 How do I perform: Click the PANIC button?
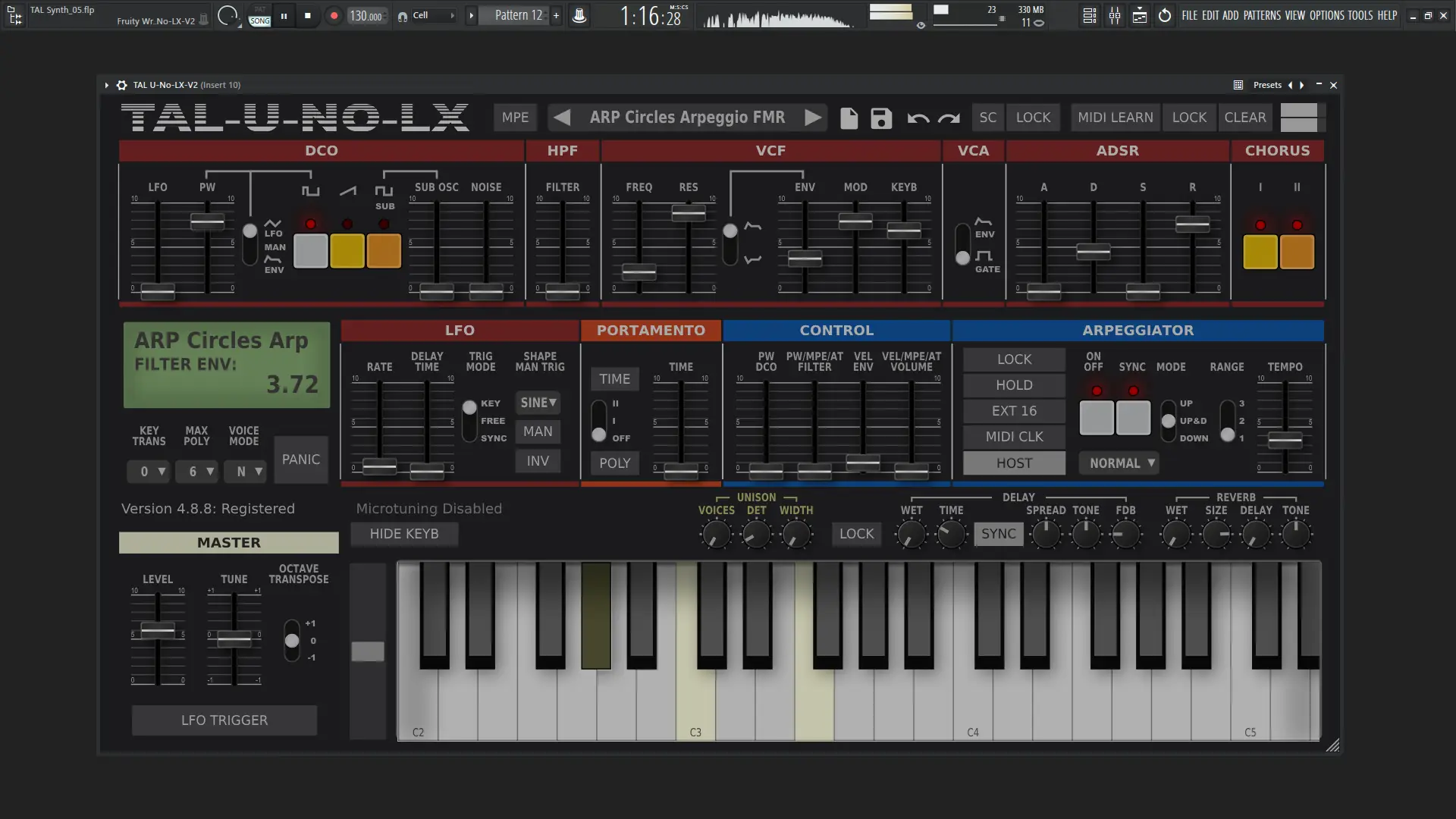(x=300, y=460)
